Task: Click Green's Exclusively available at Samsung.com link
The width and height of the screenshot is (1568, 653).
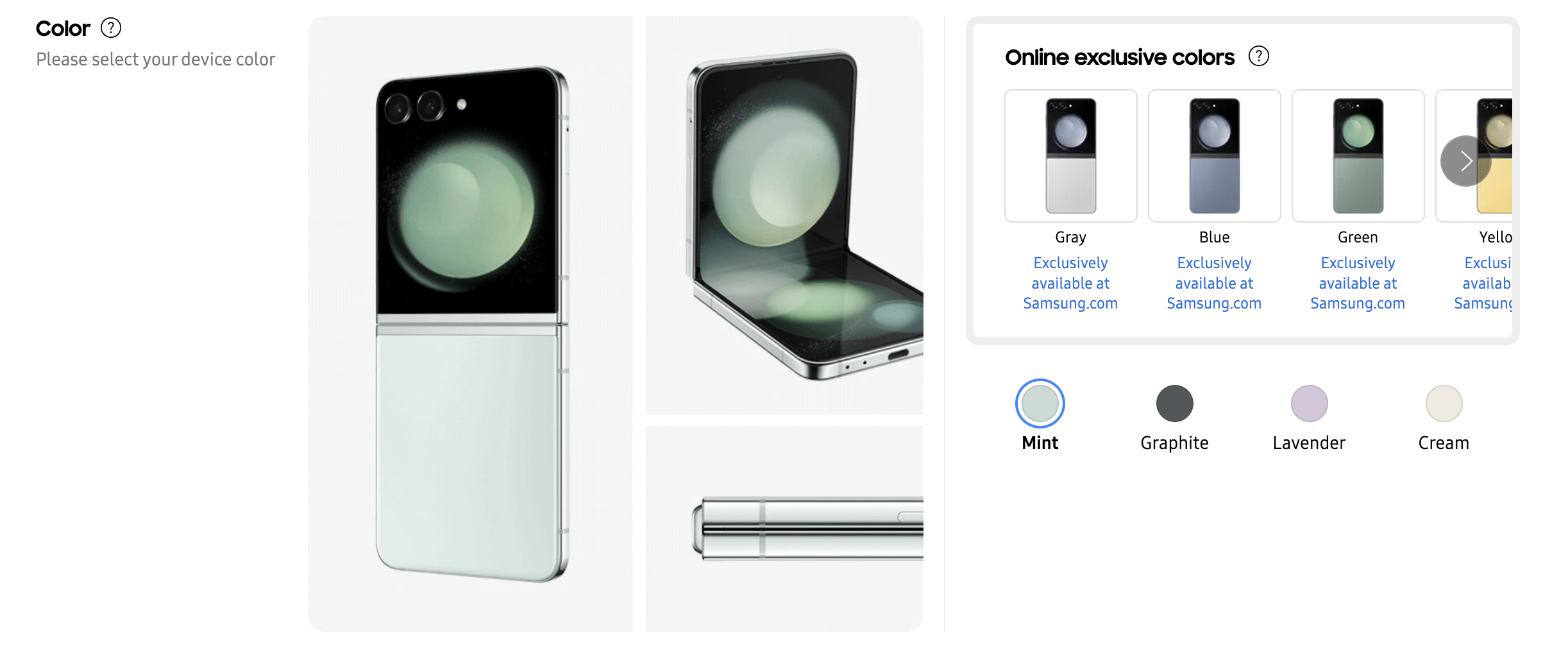Action: pyautogui.click(x=1358, y=283)
